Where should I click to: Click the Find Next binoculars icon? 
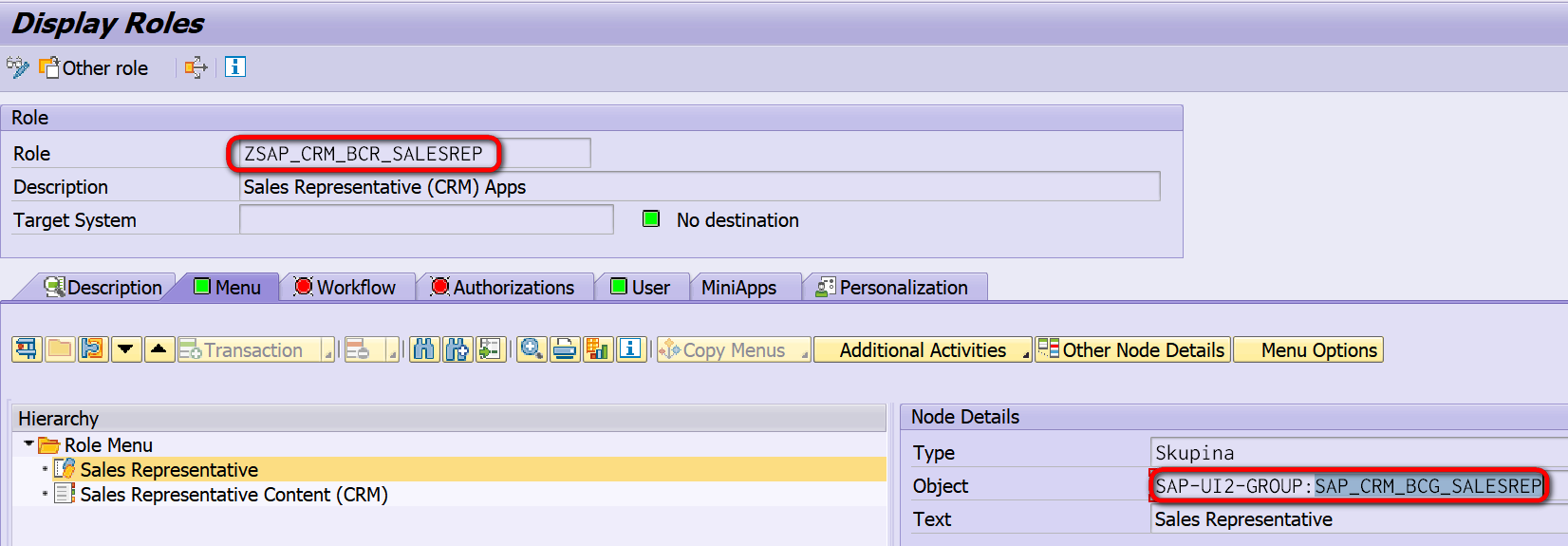[457, 349]
